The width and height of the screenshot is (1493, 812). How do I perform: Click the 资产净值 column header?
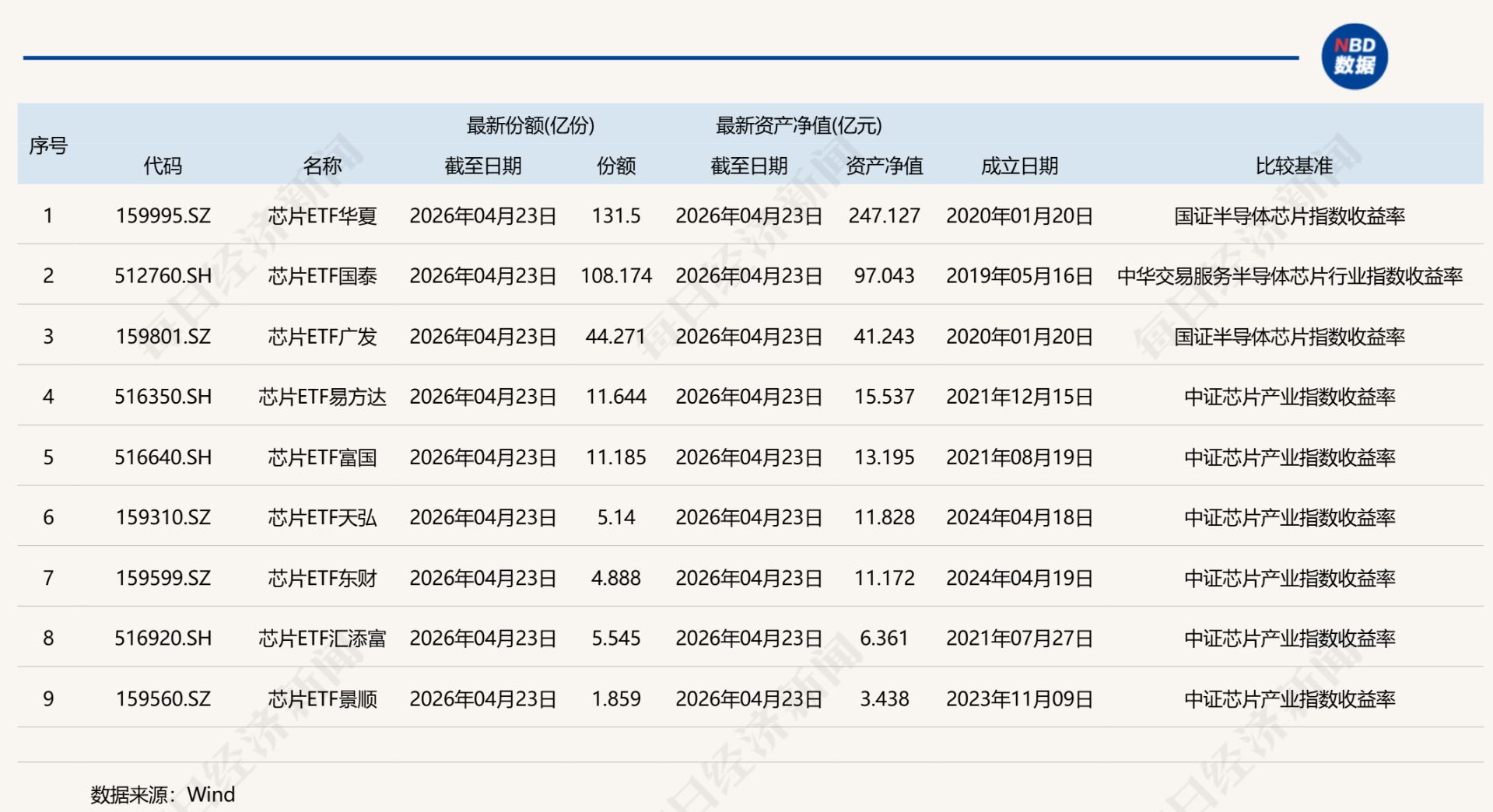pyautogui.click(x=885, y=166)
